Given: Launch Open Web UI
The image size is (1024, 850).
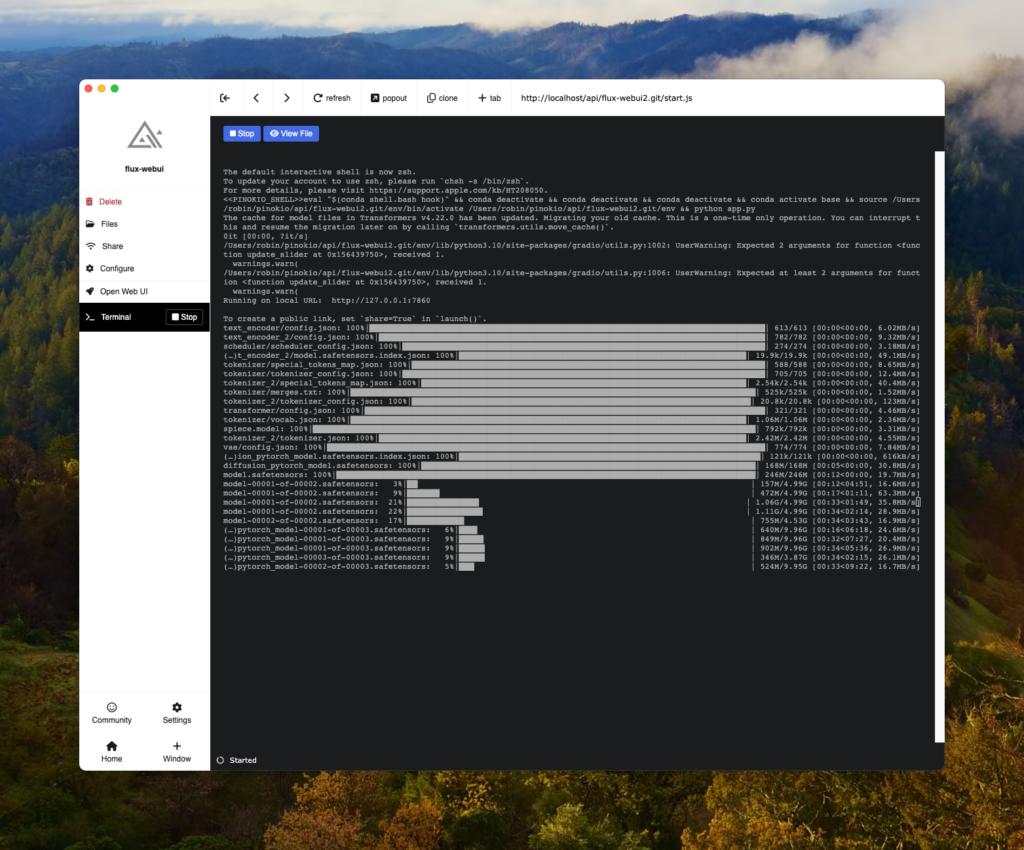Looking at the screenshot, I should tap(144, 291).
